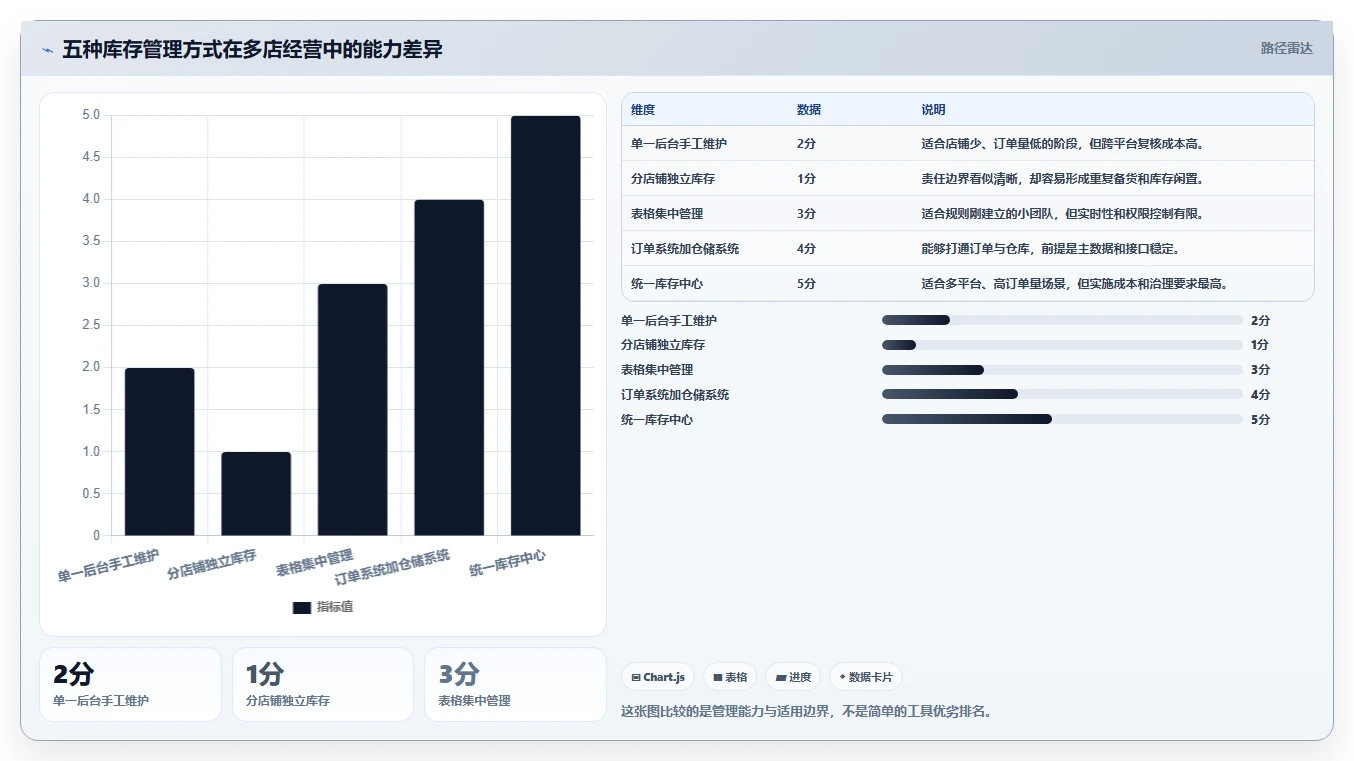Click the bar for 表格集中管理

(x=353, y=409)
